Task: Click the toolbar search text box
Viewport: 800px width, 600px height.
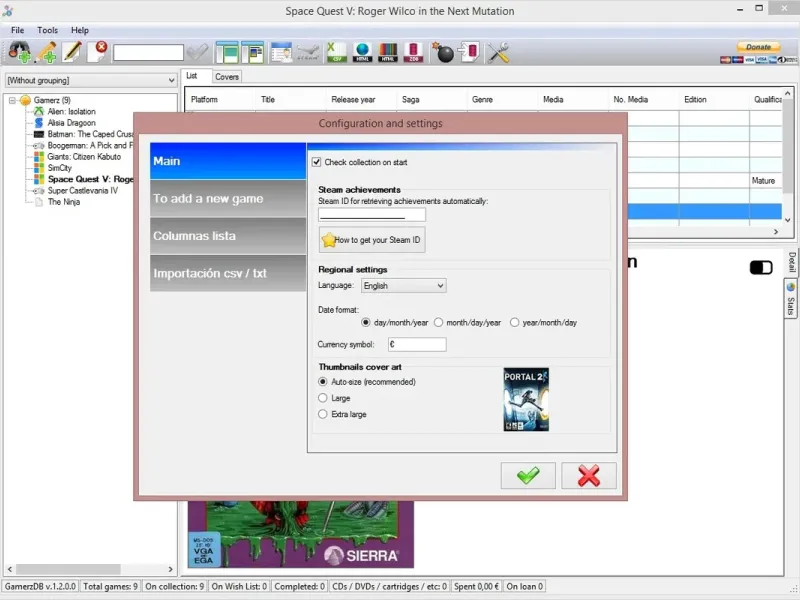Action: pyautogui.click(x=148, y=53)
